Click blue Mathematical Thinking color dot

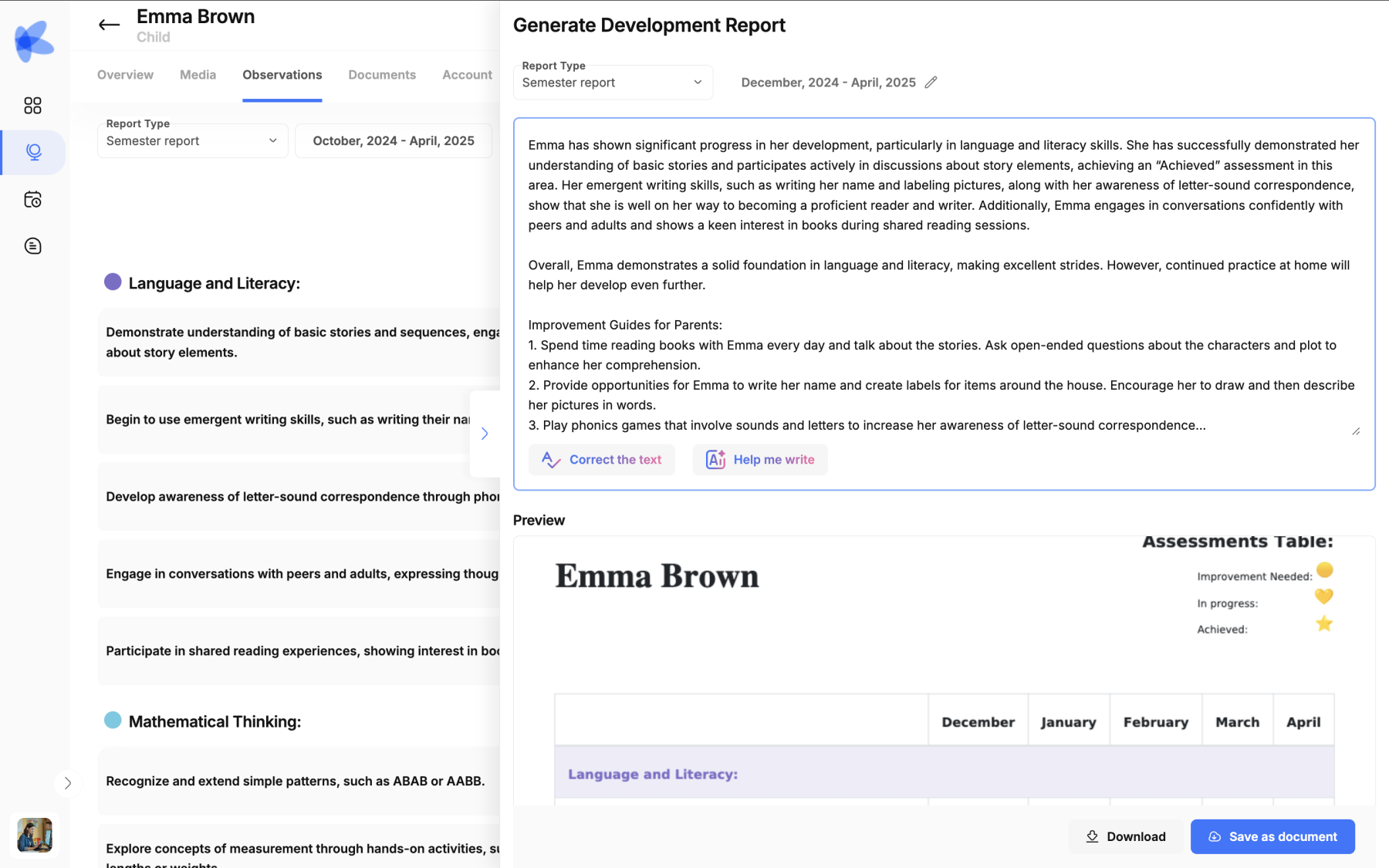113,720
